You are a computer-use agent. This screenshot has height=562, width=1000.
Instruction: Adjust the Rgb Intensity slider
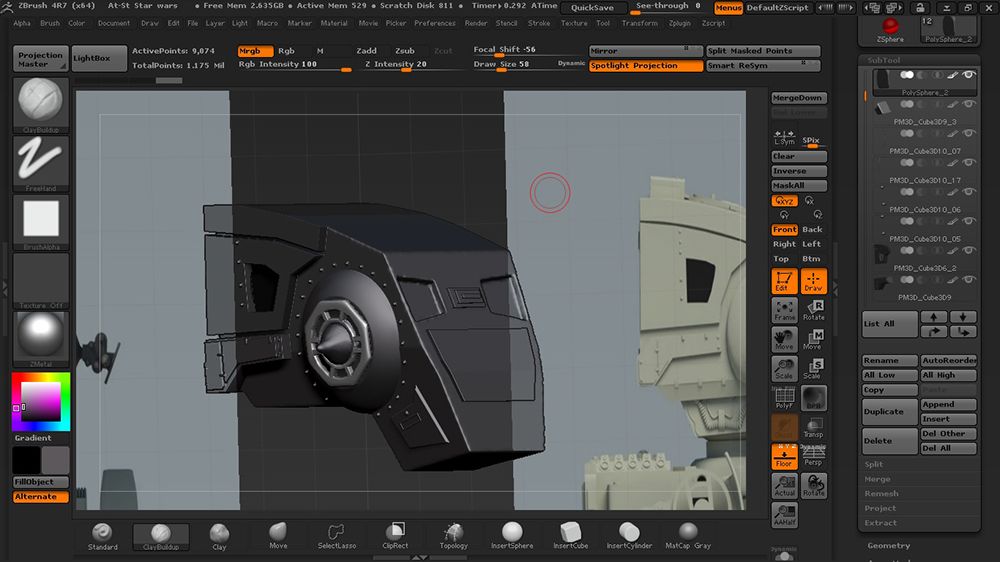pyautogui.click(x=294, y=65)
